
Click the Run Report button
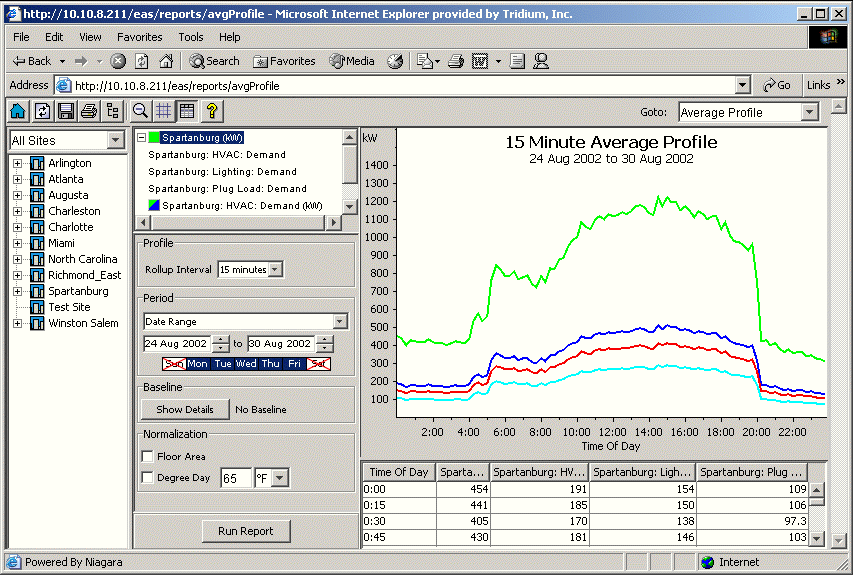pos(245,531)
